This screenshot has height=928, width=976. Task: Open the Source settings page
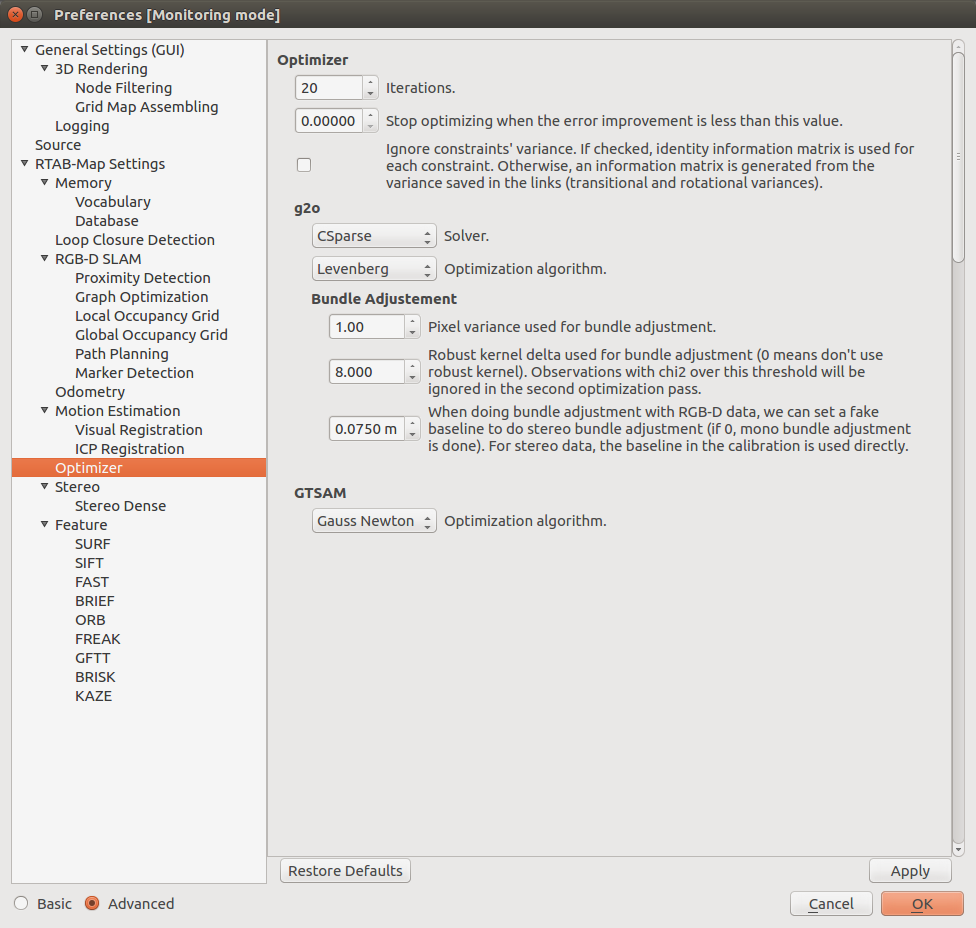point(58,145)
